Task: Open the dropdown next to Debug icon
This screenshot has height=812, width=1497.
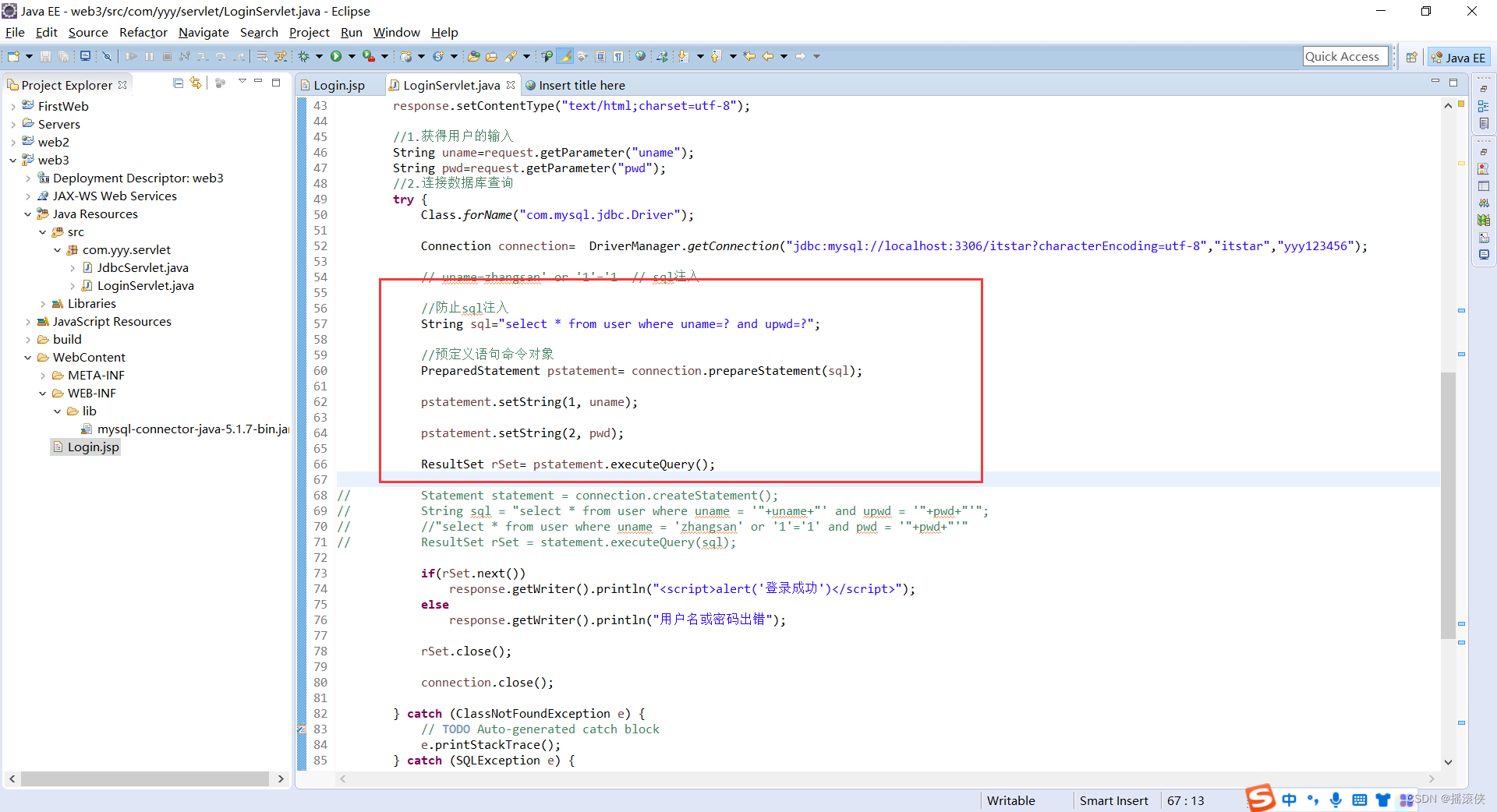Action: coord(319,56)
